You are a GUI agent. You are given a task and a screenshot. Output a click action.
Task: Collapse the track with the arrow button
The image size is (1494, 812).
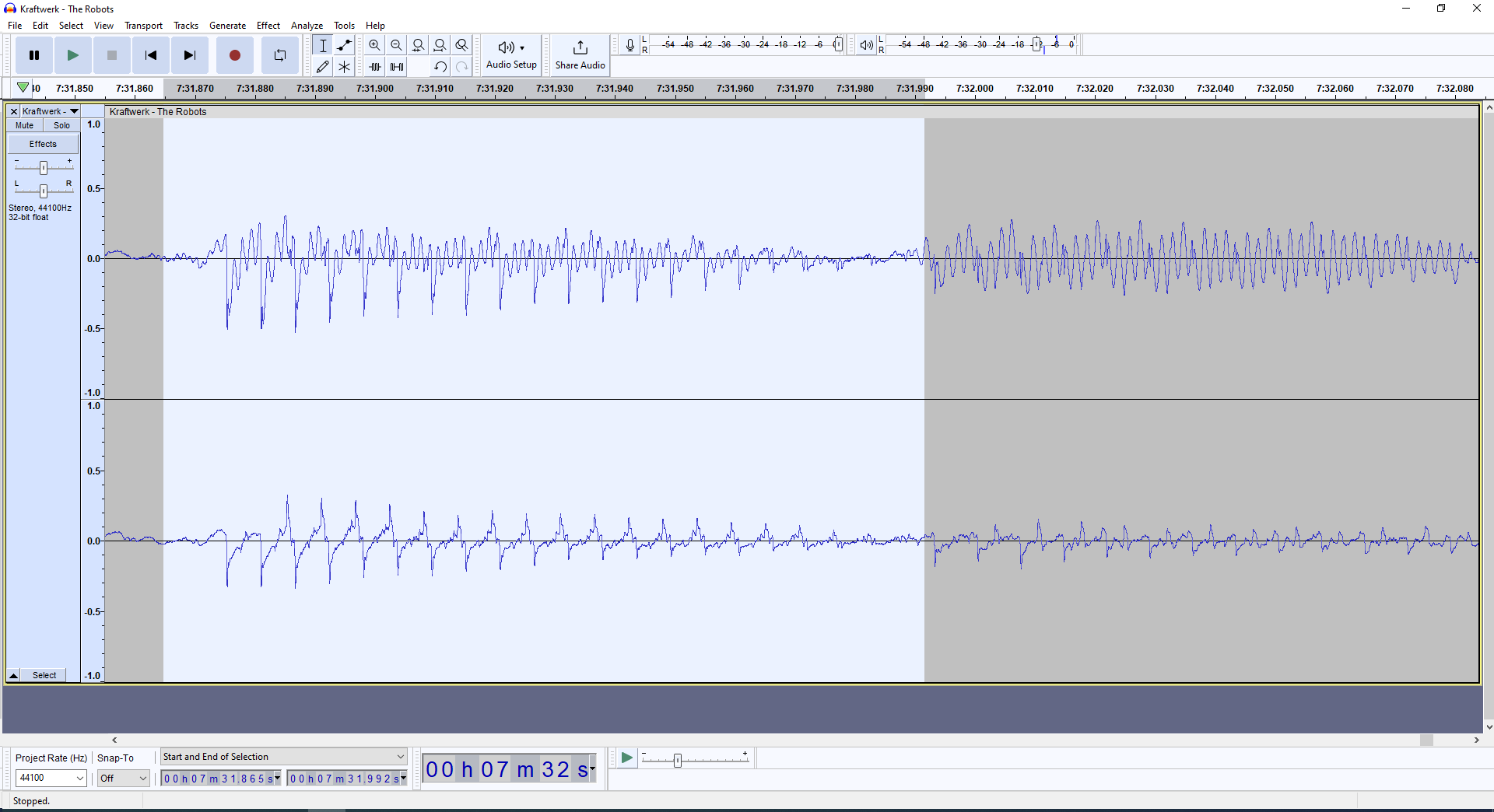[x=13, y=675]
